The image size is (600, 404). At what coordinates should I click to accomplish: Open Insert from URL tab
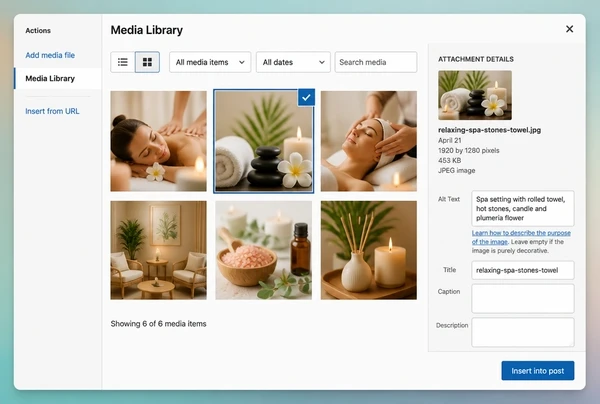[52, 111]
